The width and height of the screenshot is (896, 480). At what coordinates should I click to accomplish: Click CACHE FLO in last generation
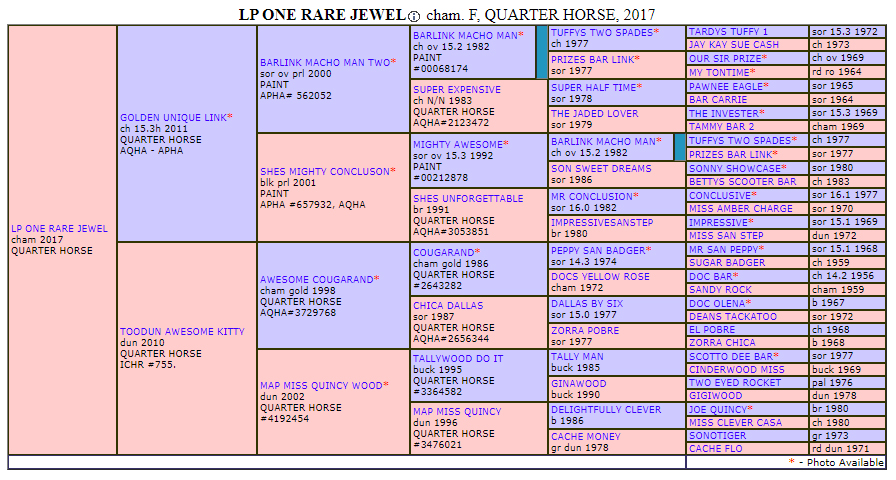pyautogui.click(x=715, y=449)
